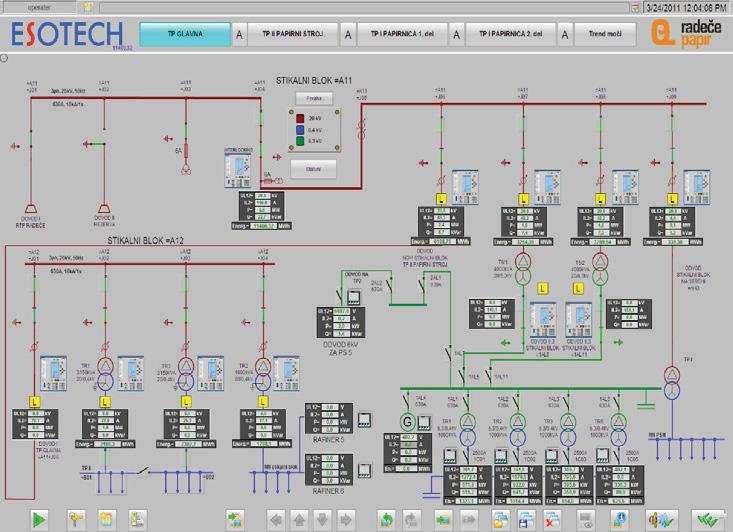This screenshot has width=733, height=532.
Task: Click the yellow icon next to operater field
Action: [x=88, y=7]
